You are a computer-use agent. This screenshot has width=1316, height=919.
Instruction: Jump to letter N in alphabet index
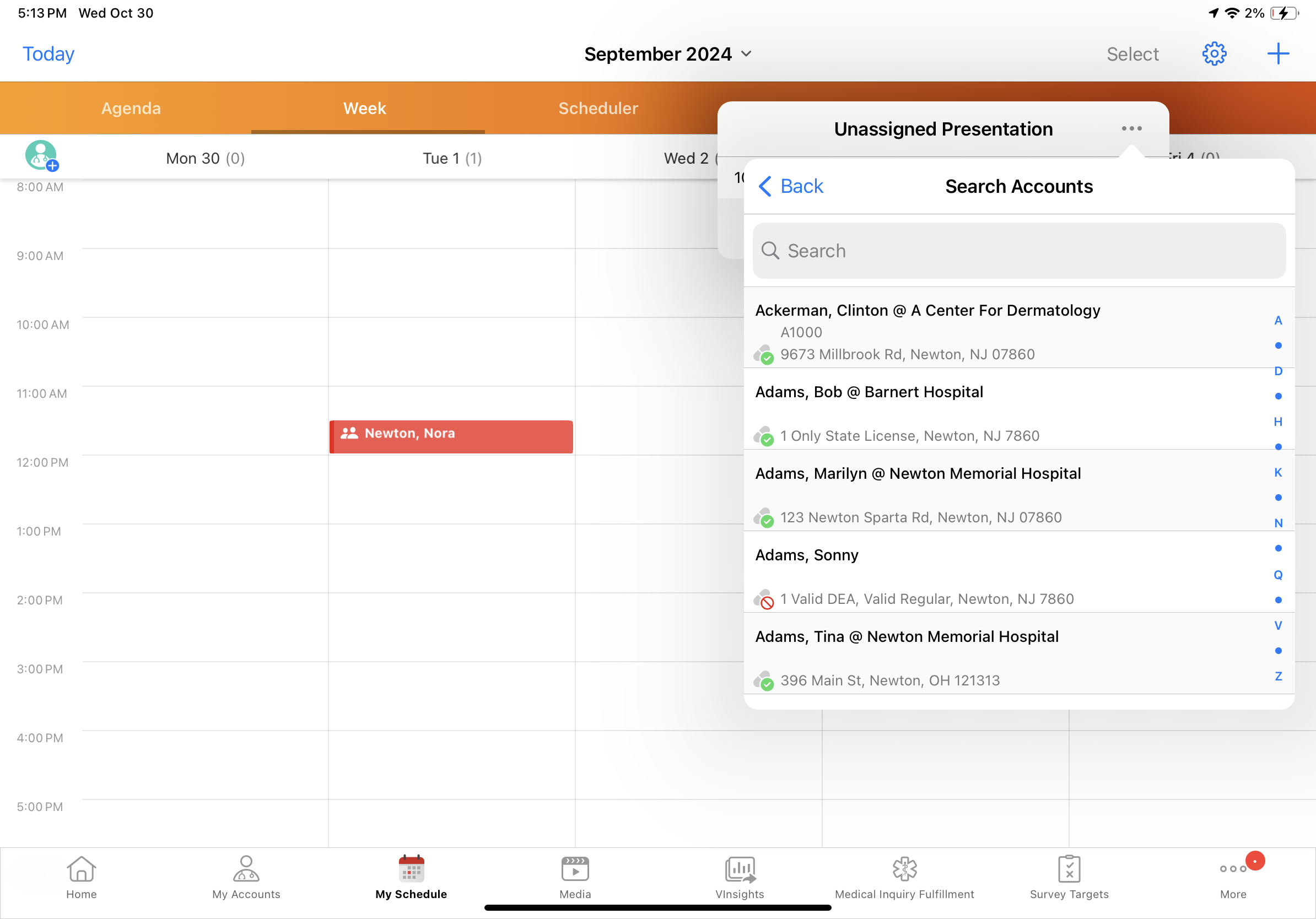(x=1277, y=523)
